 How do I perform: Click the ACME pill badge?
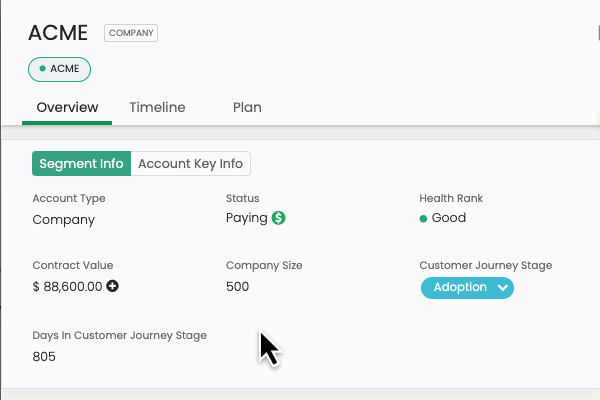click(59, 69)
